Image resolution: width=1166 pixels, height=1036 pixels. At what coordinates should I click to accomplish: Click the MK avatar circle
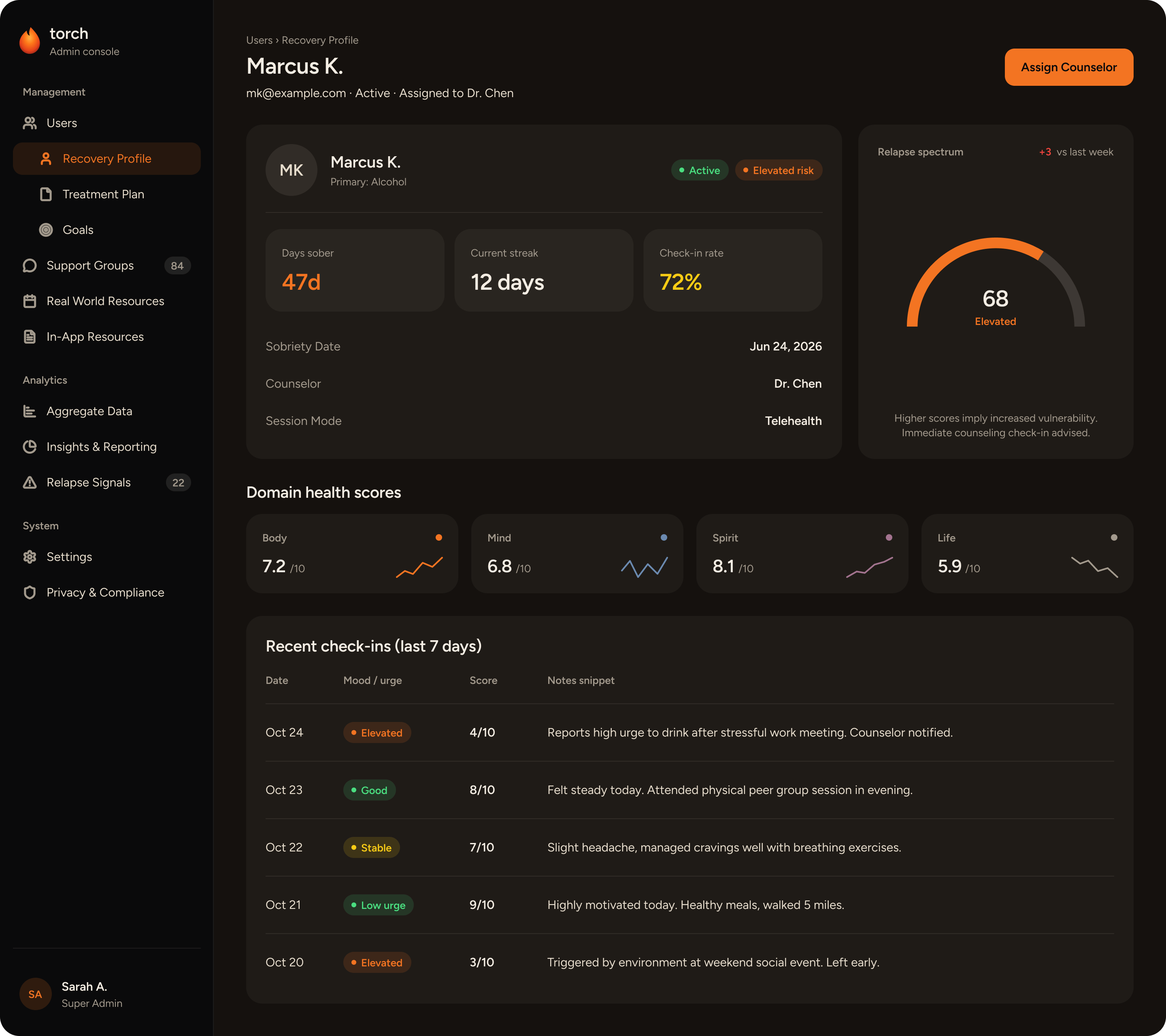pyautogui.click(x=291, y=170)
